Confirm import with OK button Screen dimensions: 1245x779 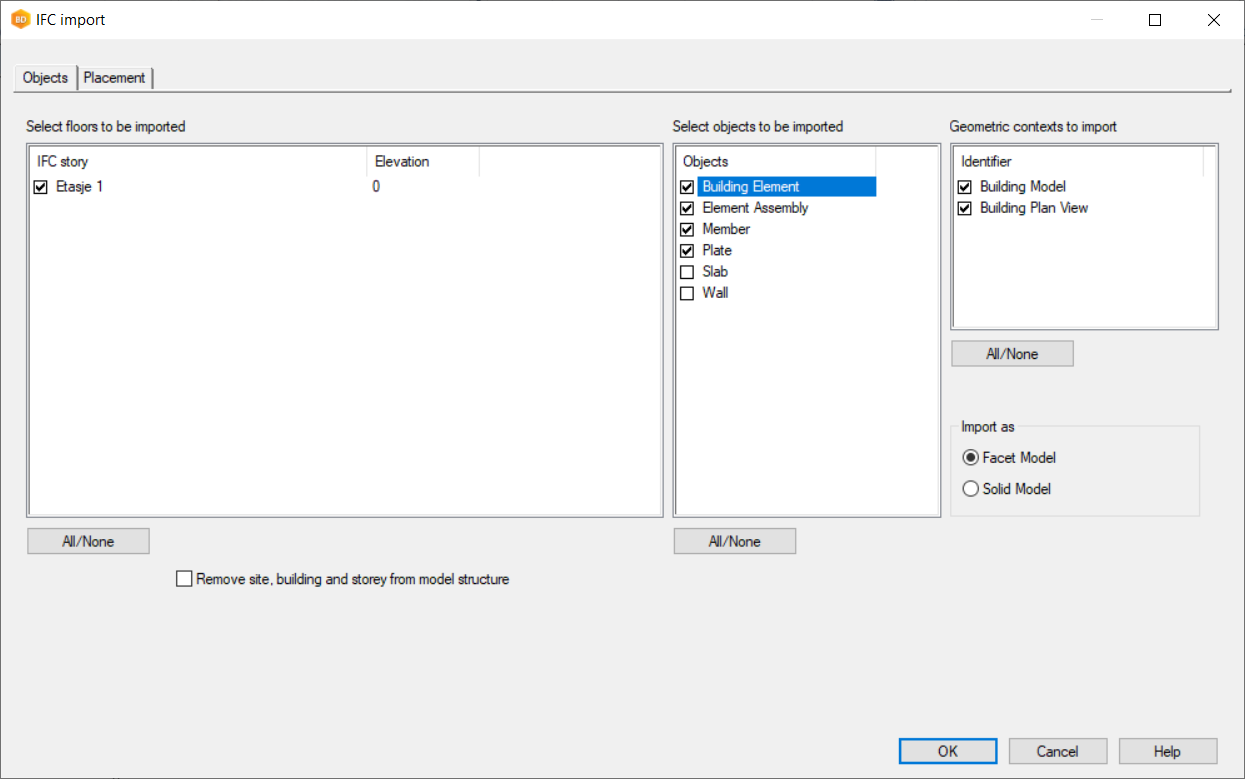click(947, 751)
